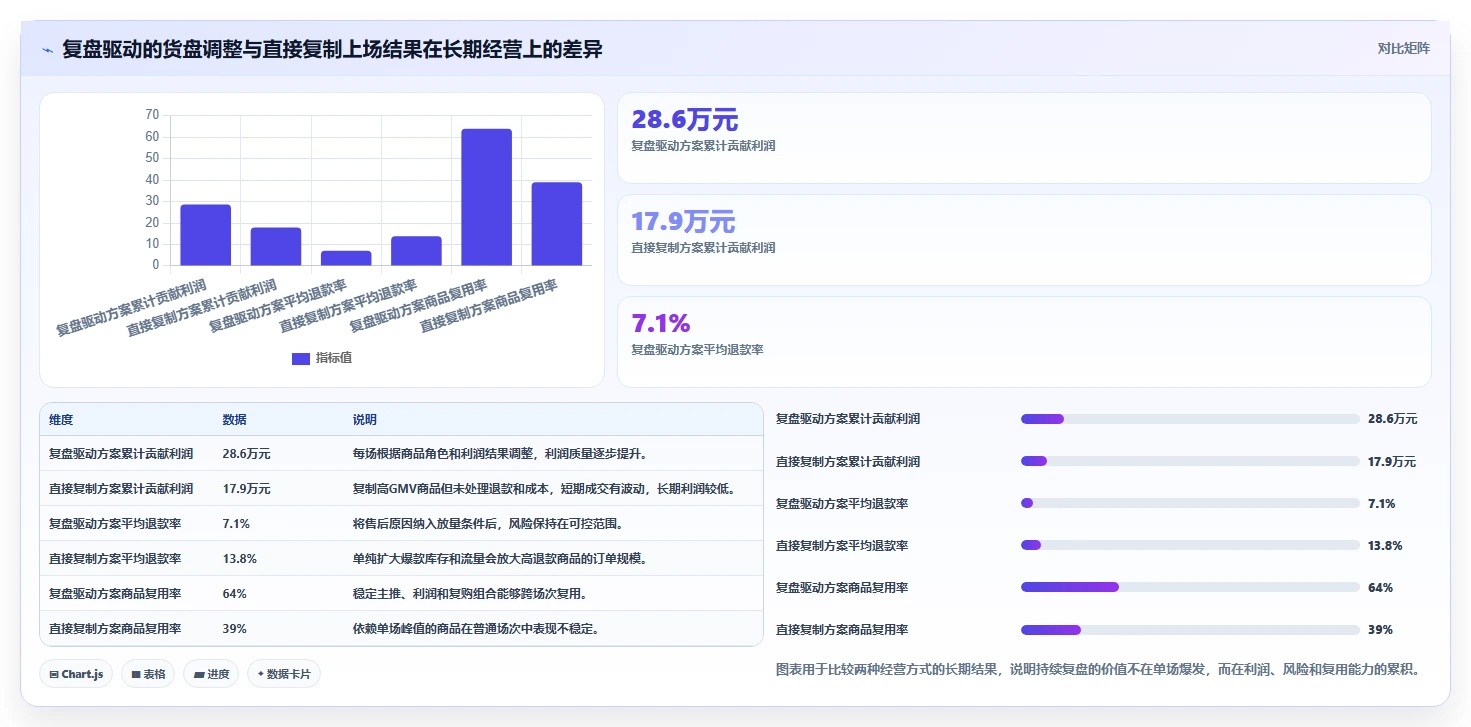Click the description starting 单纯扩大爆款库存
Screen dimensions: 1471x727
502,559
